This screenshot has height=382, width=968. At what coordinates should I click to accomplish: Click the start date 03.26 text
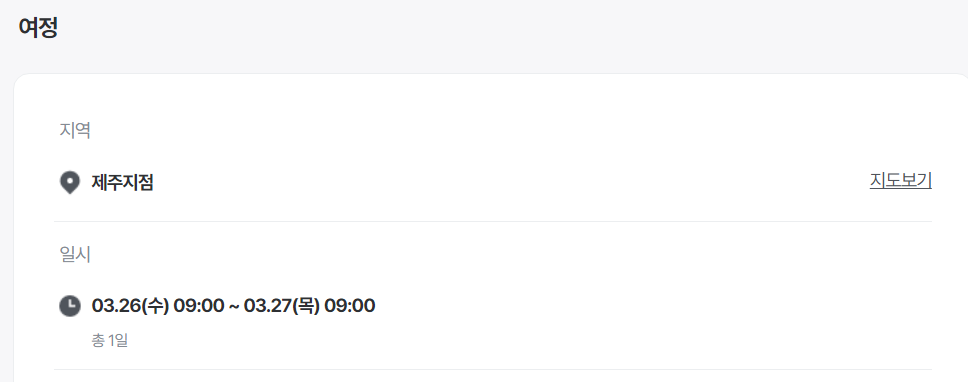tap(117, 305)
